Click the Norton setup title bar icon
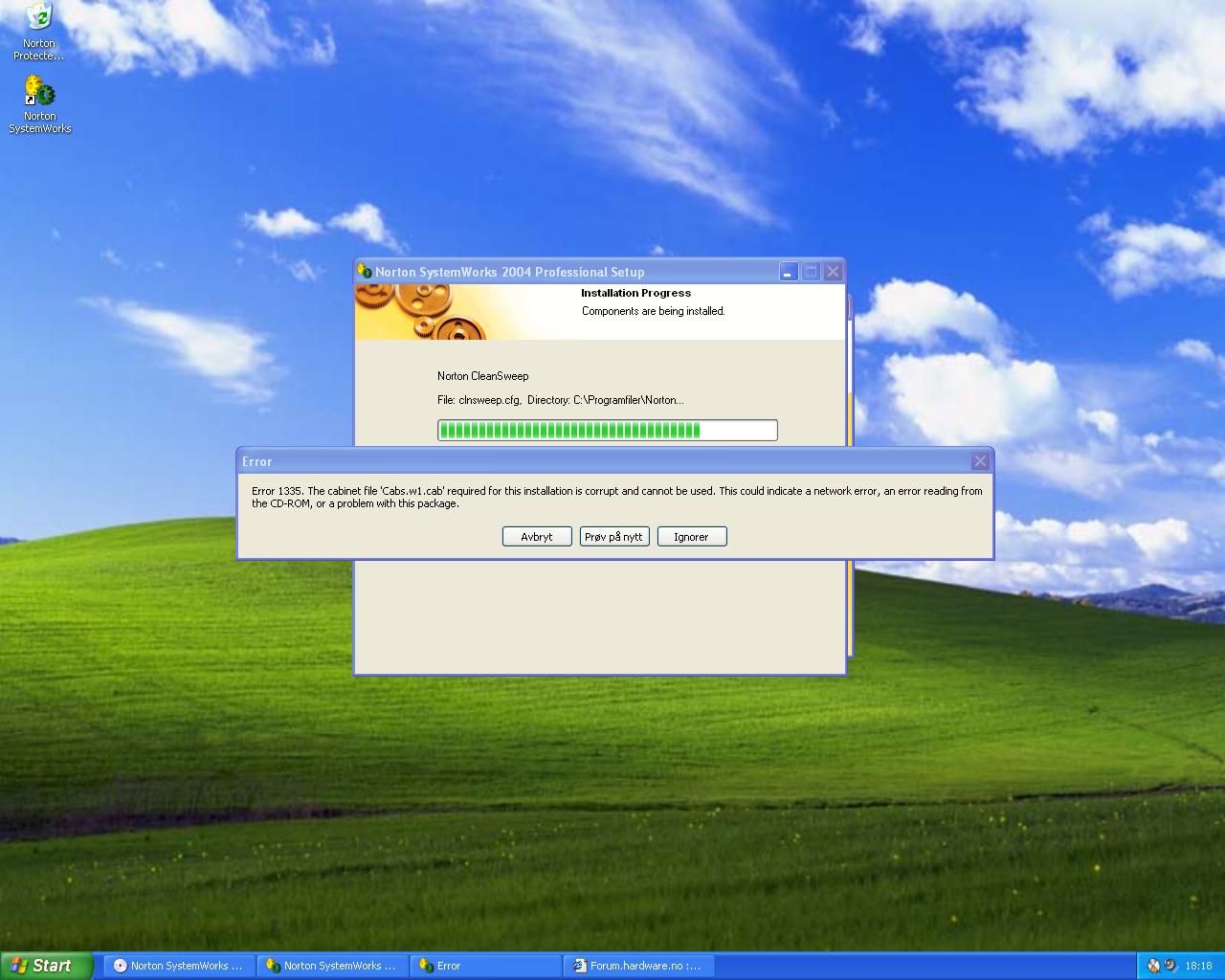The height and width of the screenshot is (980, 1225). pos(365,272)
